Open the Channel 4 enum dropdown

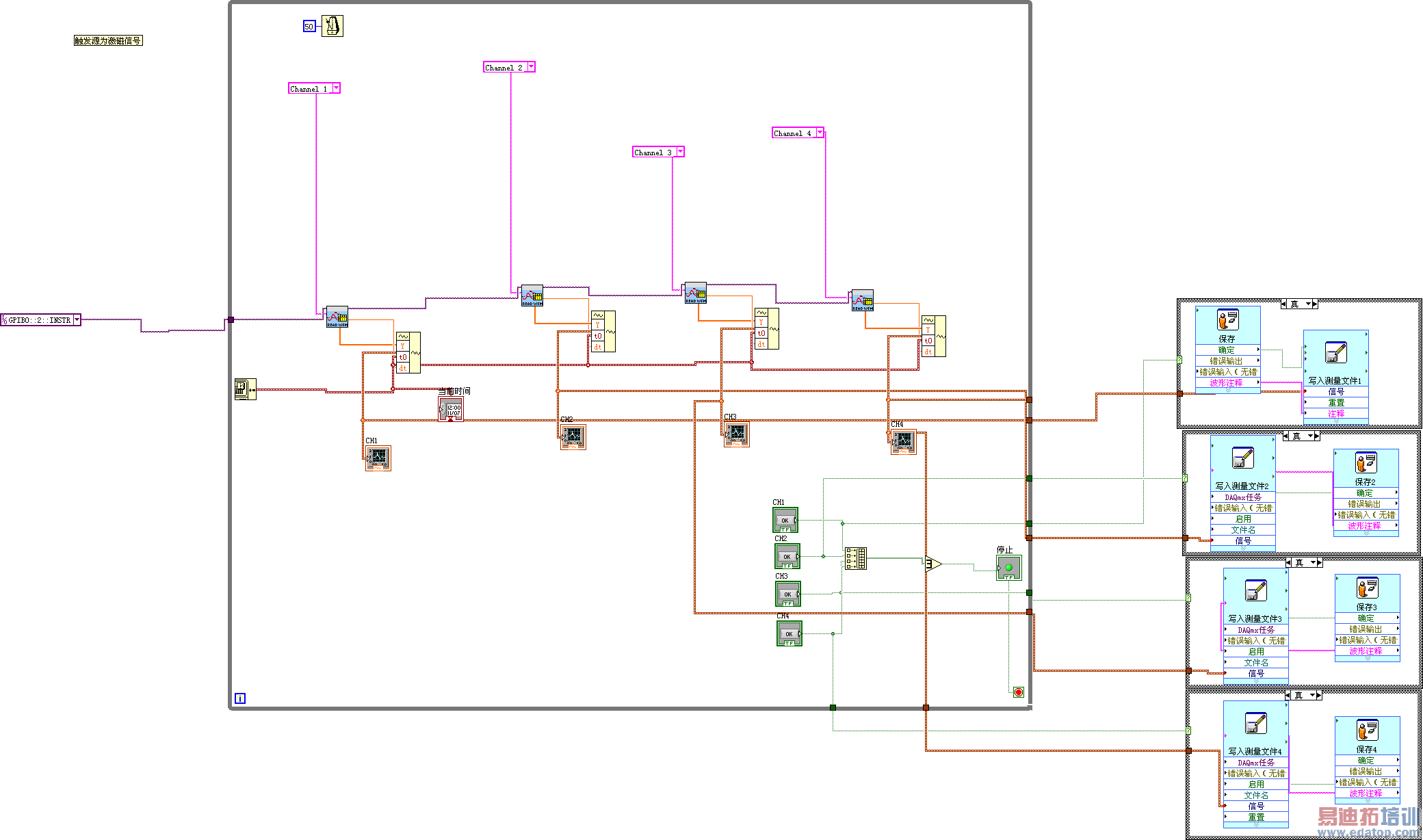pyautogui.click(x=820, y=133)
